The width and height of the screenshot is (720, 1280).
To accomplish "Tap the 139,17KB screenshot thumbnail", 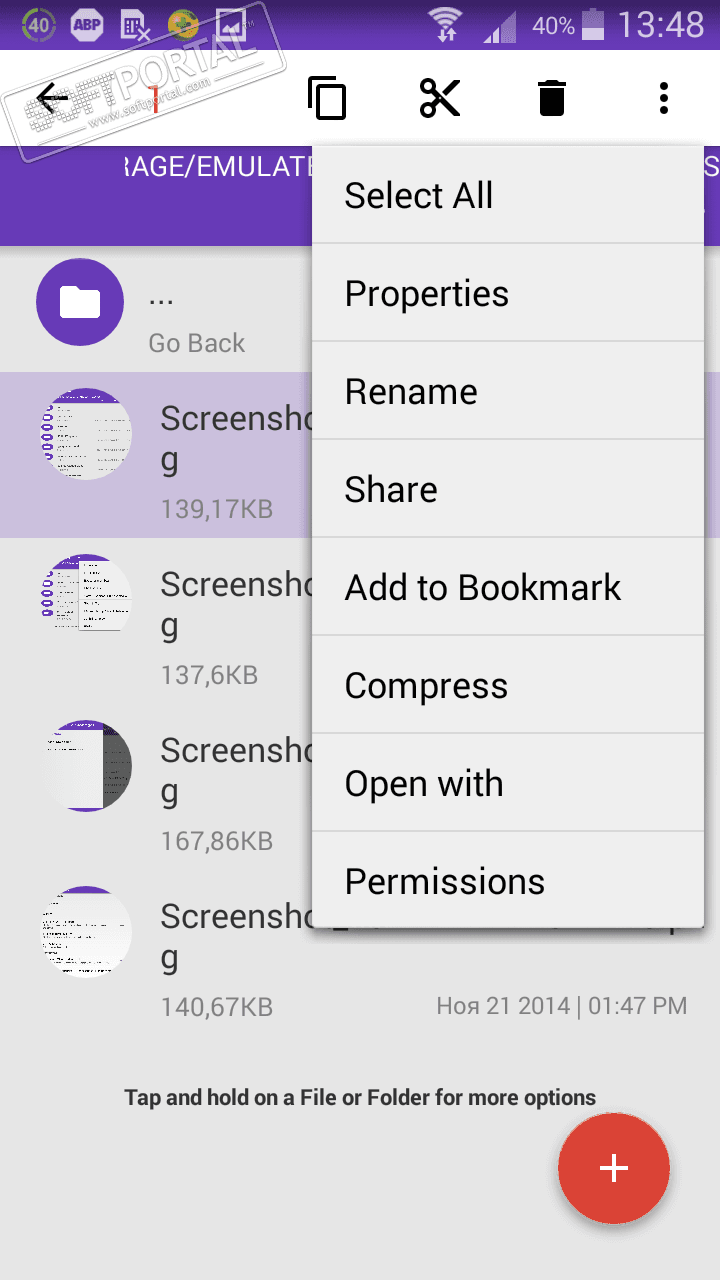I will pyautogui.click(x=87, y=434).
